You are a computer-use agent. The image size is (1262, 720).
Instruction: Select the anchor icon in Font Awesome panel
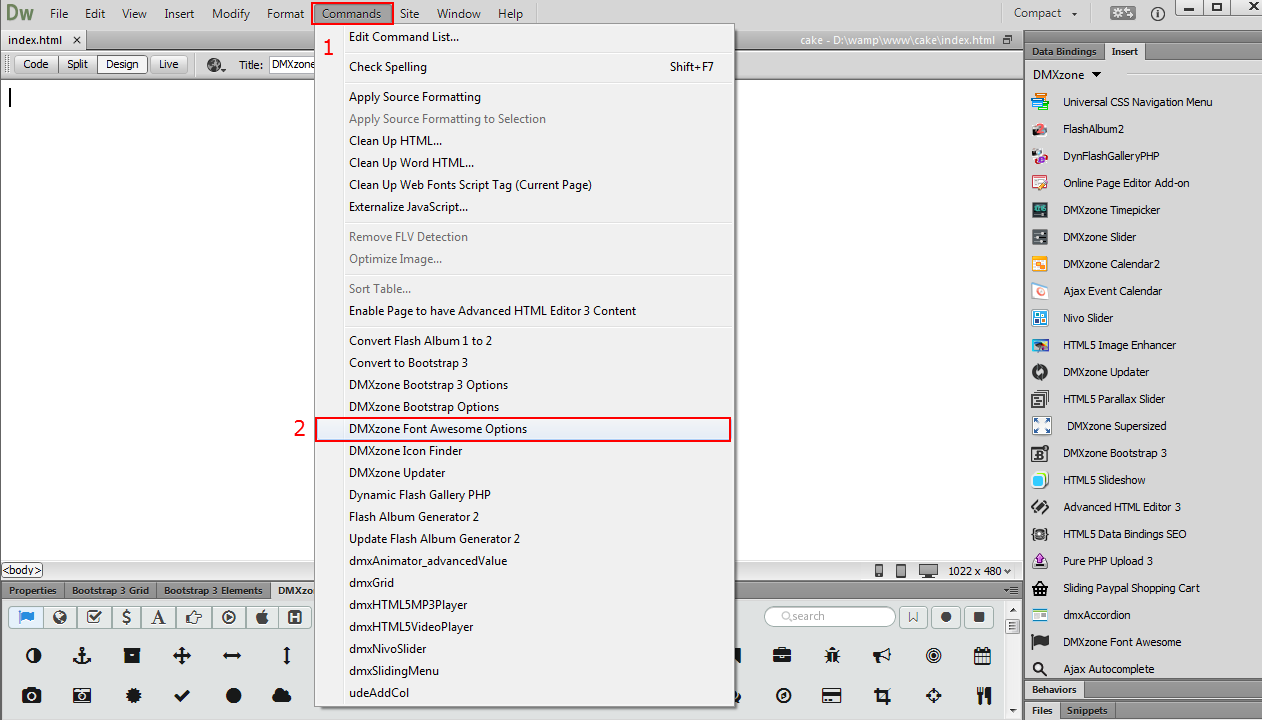point(83,656)
